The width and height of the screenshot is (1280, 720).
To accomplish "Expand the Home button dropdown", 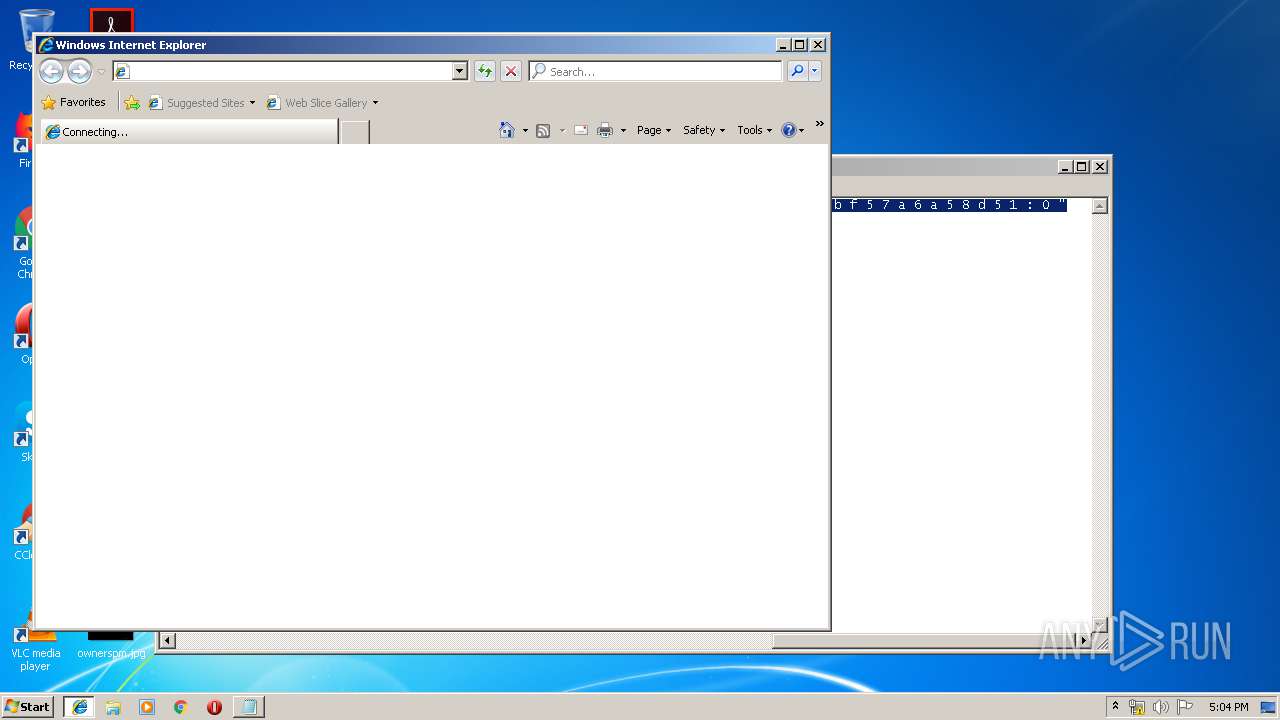I will [x=525, y=131].
